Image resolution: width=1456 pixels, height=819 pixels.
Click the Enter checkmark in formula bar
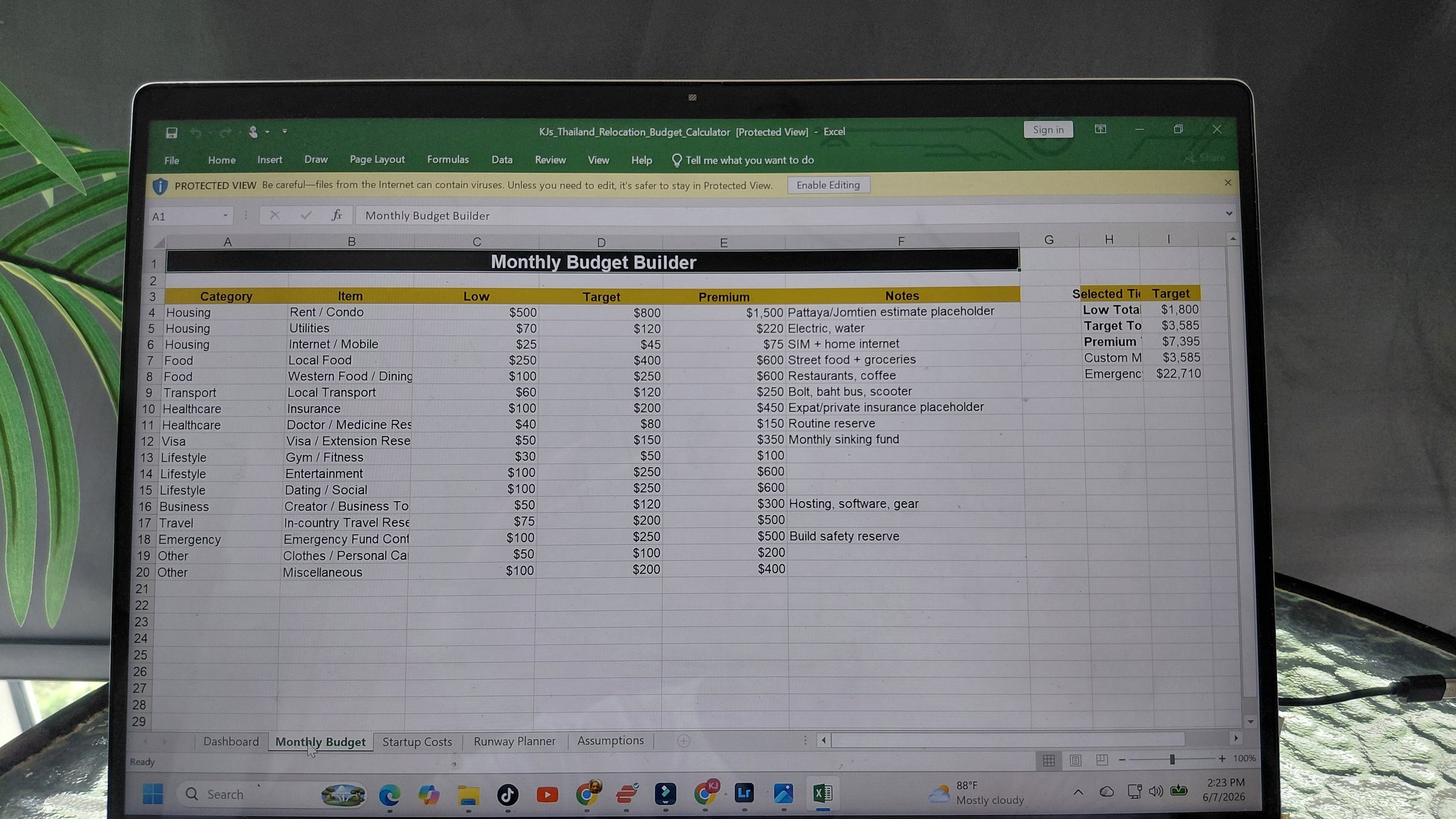(x=306, y=215)
